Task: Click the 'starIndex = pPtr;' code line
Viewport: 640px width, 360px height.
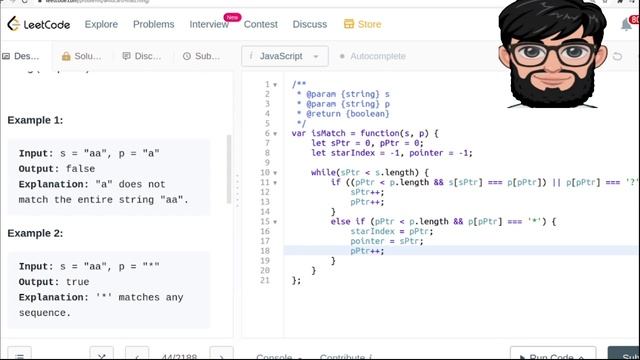Action: (x=391, y=231)
